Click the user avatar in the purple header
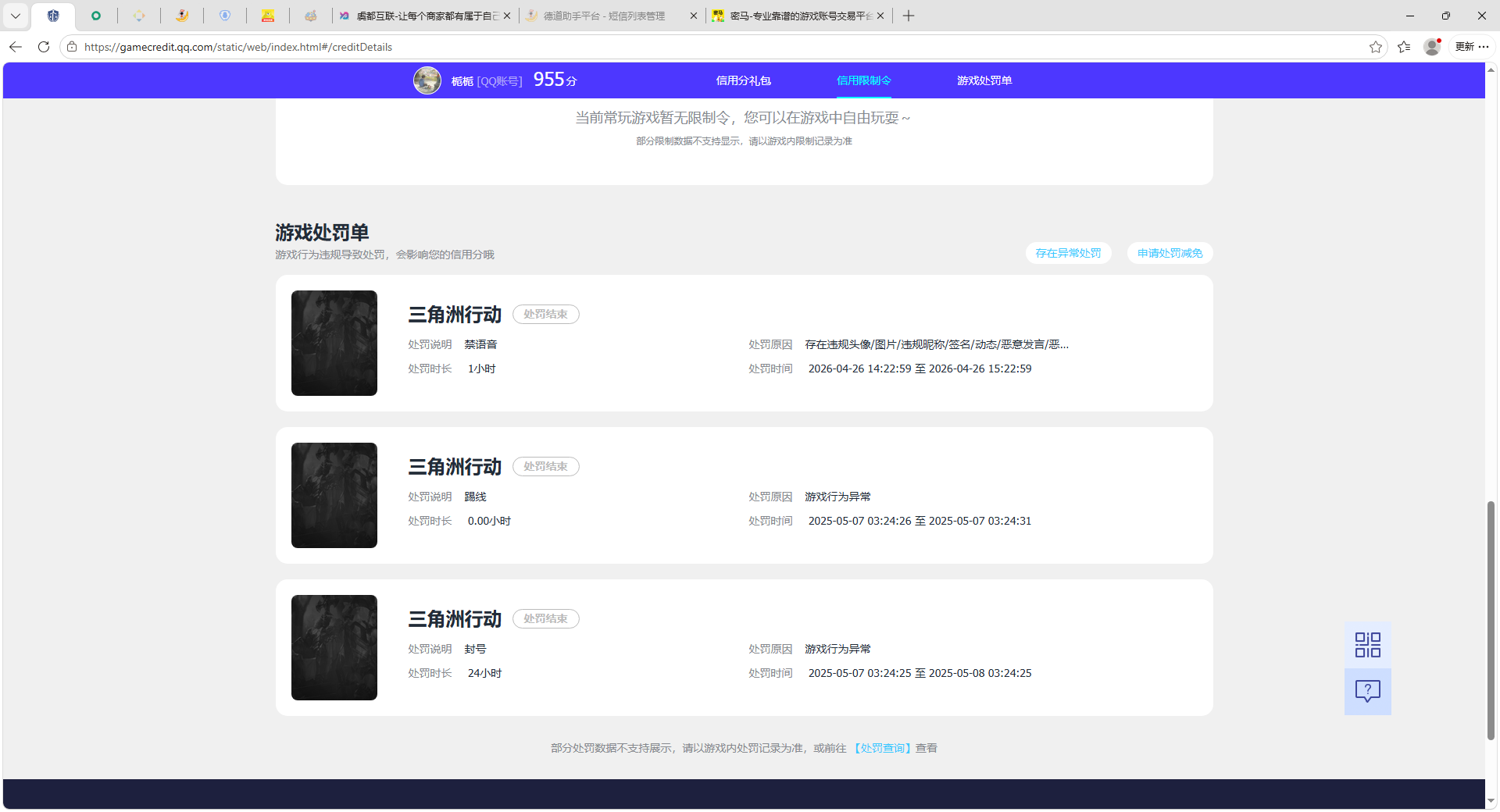This screenshot has height=812, width=1500. (427, 80)
